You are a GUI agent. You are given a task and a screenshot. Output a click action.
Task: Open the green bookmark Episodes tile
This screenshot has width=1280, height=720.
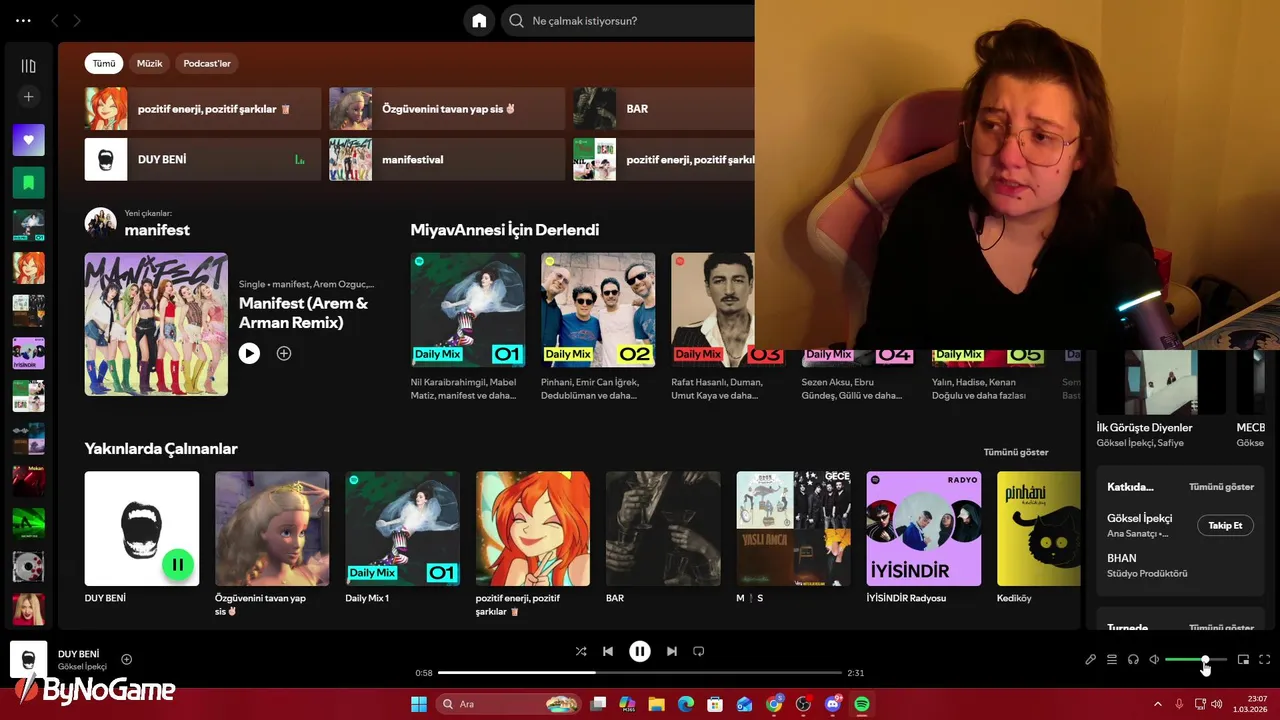(28, 183)
